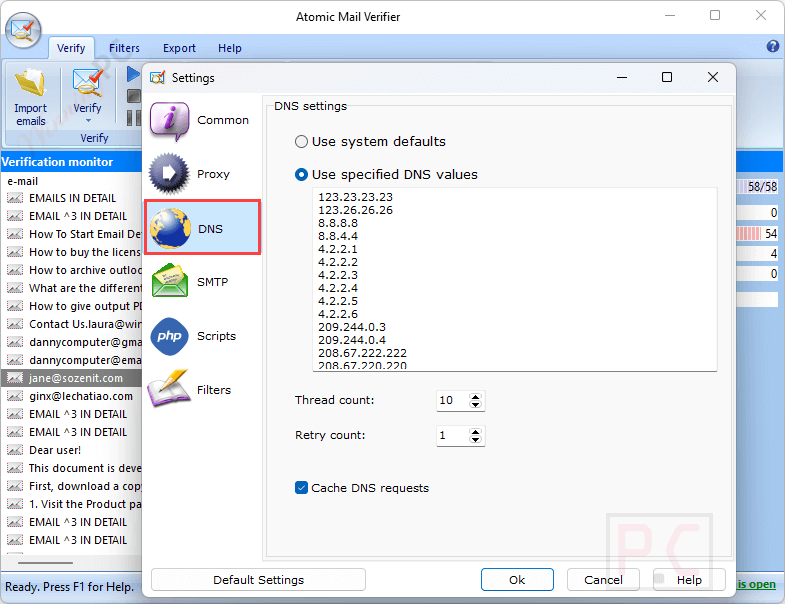Viewport: 785px width, 604px height.
Task: Click the Verify envelope icon in ribbon
Action: pyautogui.click(x=88, y=83)
